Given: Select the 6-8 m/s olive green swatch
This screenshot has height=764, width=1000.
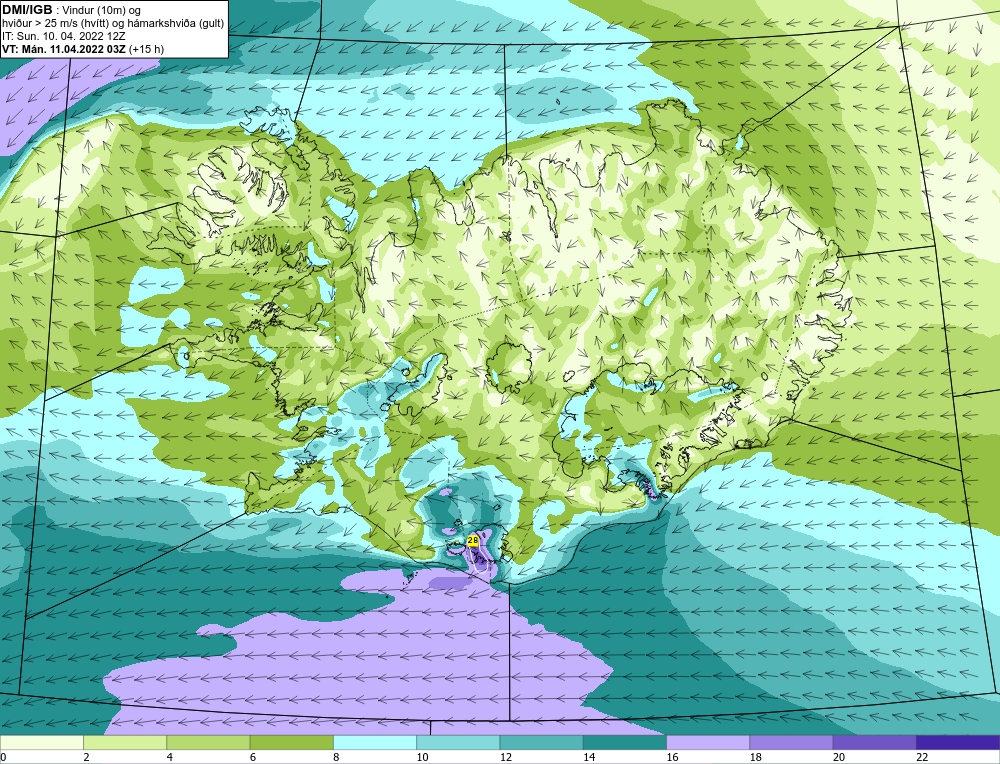Looking at the screenshot, I should 291,743.
